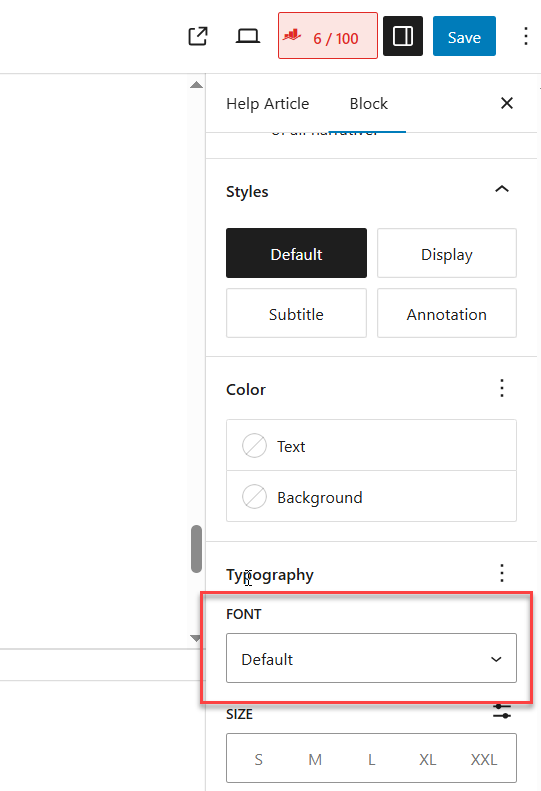The width and height of the screenshot is (541, 791).
Task: Toggle custom size slider icon
Action: (502, 712)
